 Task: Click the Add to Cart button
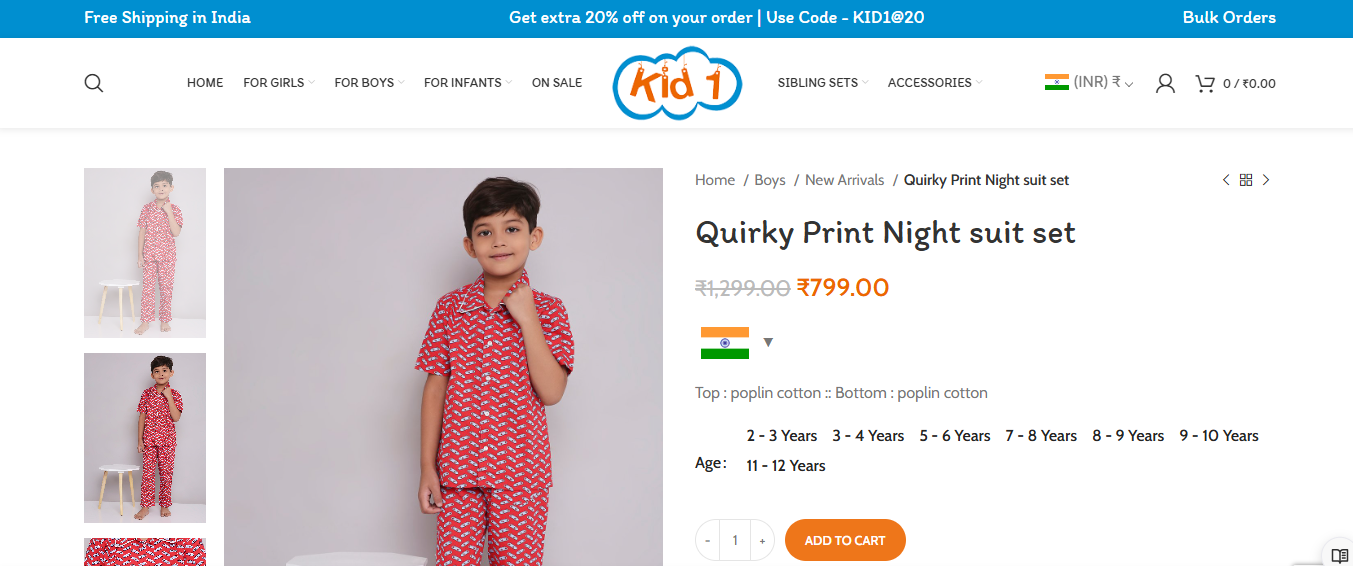coord(845,540)
